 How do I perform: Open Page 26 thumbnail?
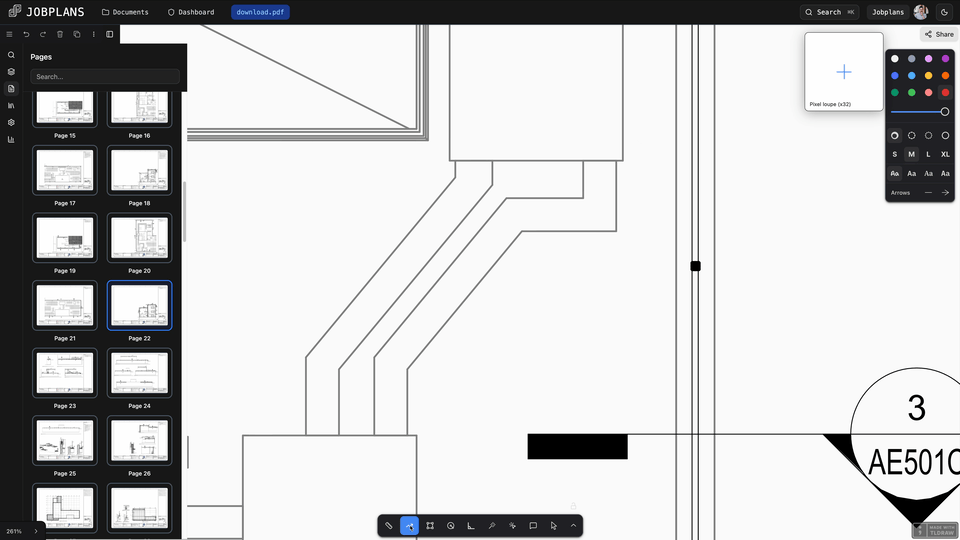point(140,440)
